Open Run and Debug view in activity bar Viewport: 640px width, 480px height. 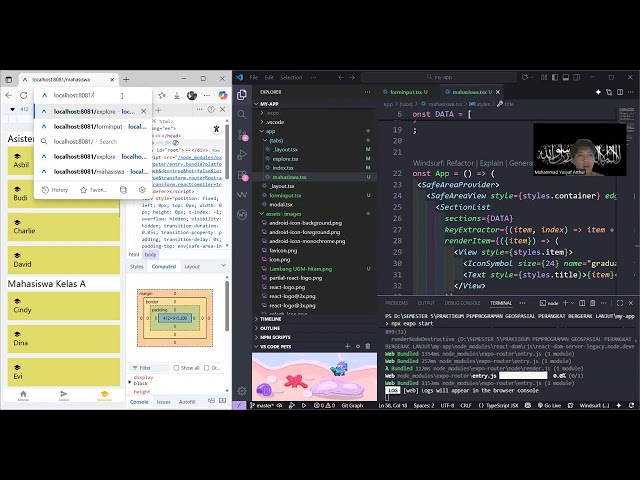(242, 155)
